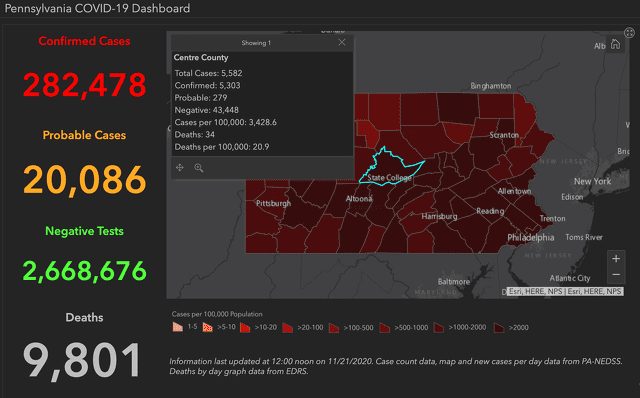Expand the map to fullscreen

tap(629, 32)
